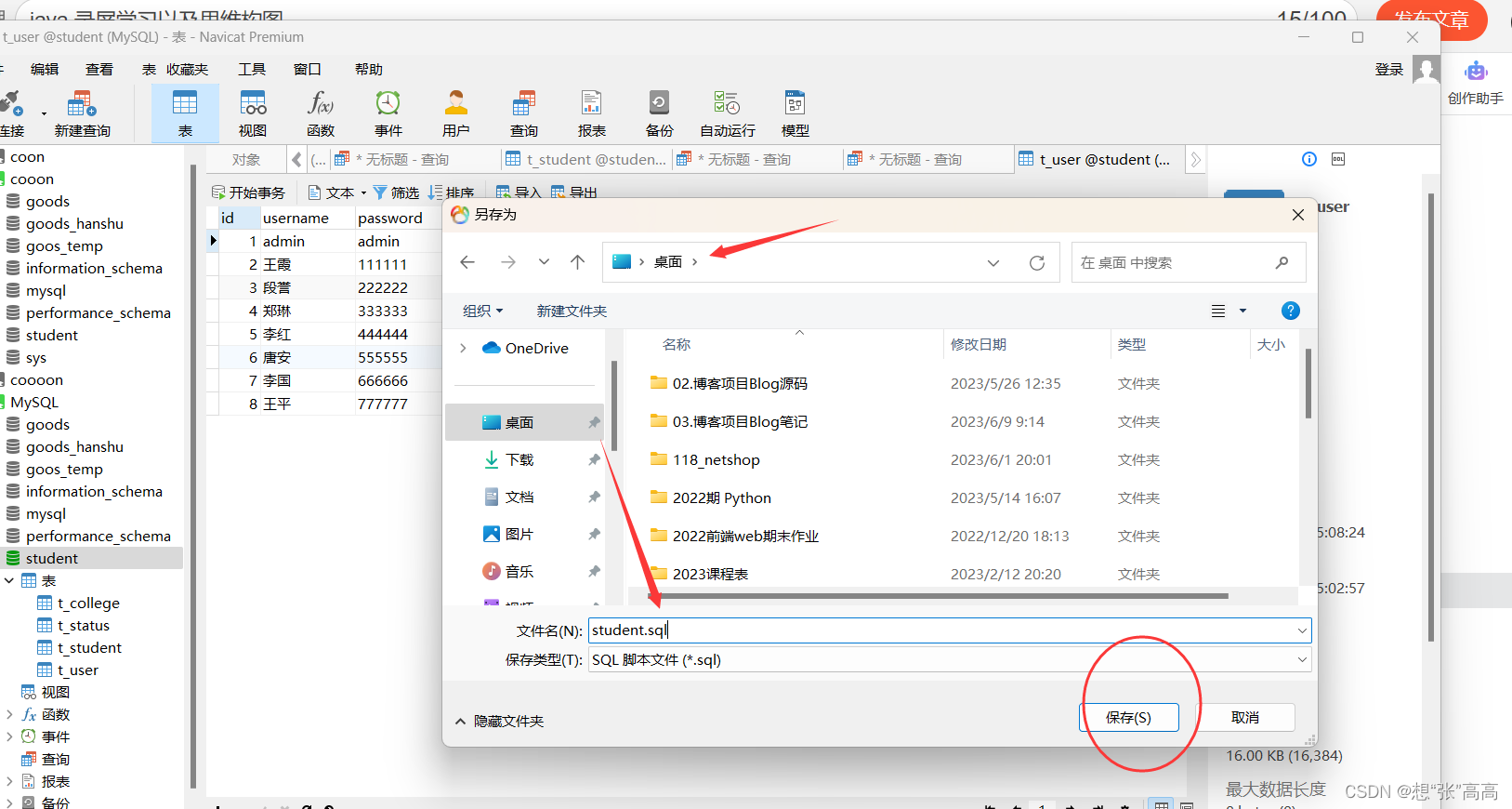Image resolution: width=1512 pixels, height=809 pixels.
Task: Open the View (视图) toolbar icon
Action: pyautogui.click(x=253, y=114)
